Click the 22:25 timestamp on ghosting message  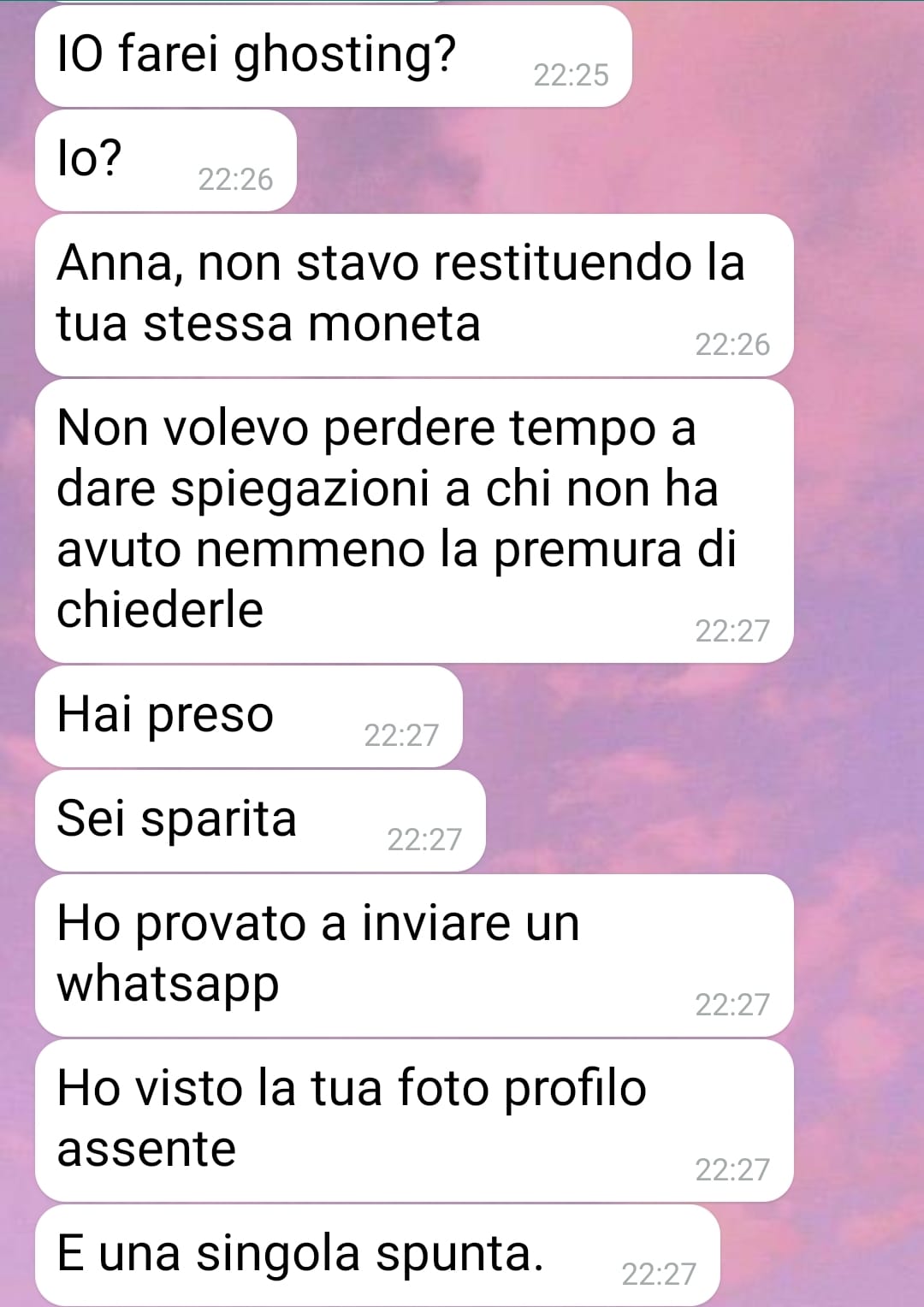click(x=571, y=75)
